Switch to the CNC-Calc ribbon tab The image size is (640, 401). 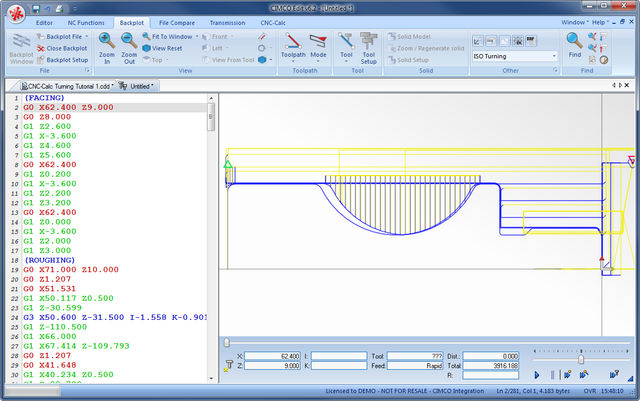coord(273,23)
